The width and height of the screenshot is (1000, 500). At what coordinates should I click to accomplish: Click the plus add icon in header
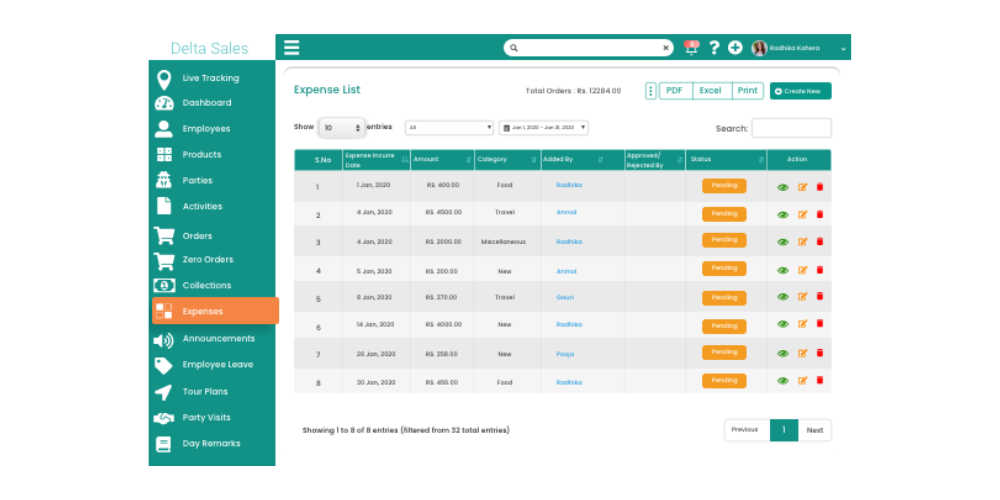point(735,48)
